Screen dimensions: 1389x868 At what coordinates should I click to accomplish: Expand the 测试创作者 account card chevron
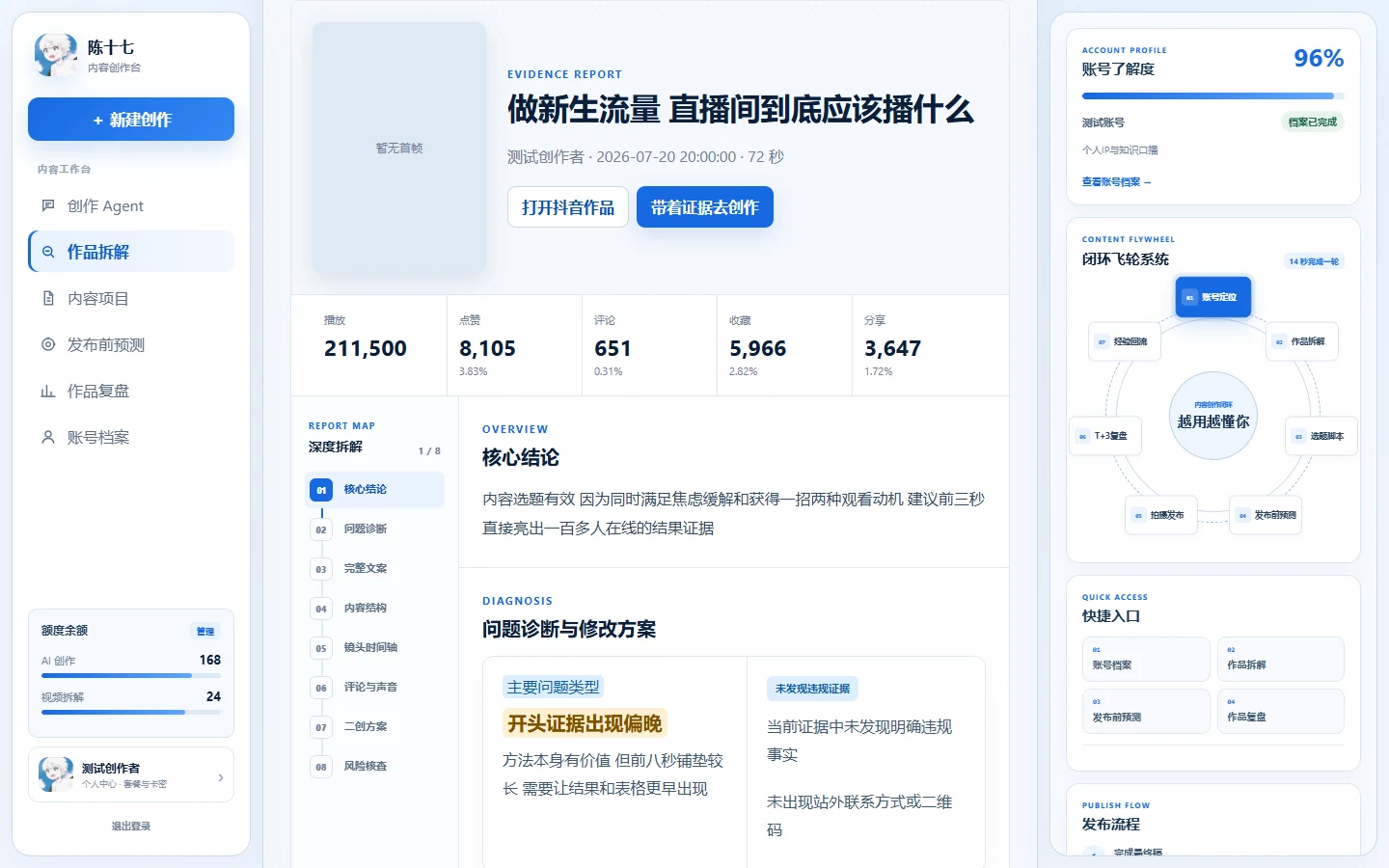click(x=221, y=777)
